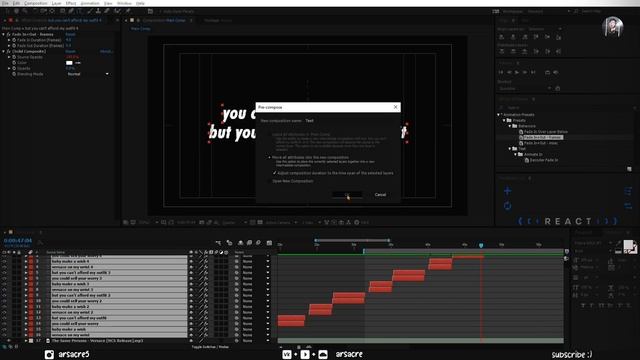Open the Blending Mode dropdown

tap(88, 74)
